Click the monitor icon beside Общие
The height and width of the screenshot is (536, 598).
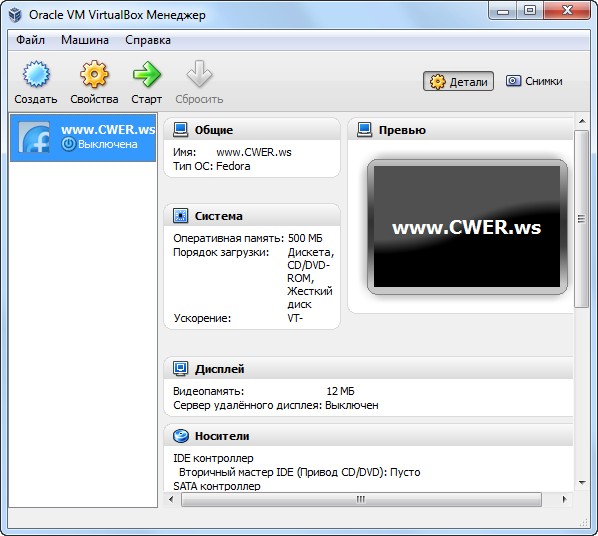180,130
